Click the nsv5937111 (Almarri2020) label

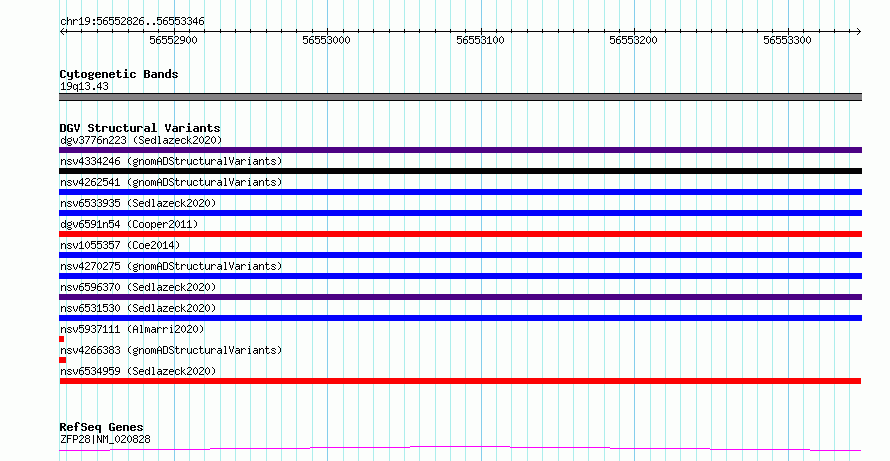click(x=132, y=329)
